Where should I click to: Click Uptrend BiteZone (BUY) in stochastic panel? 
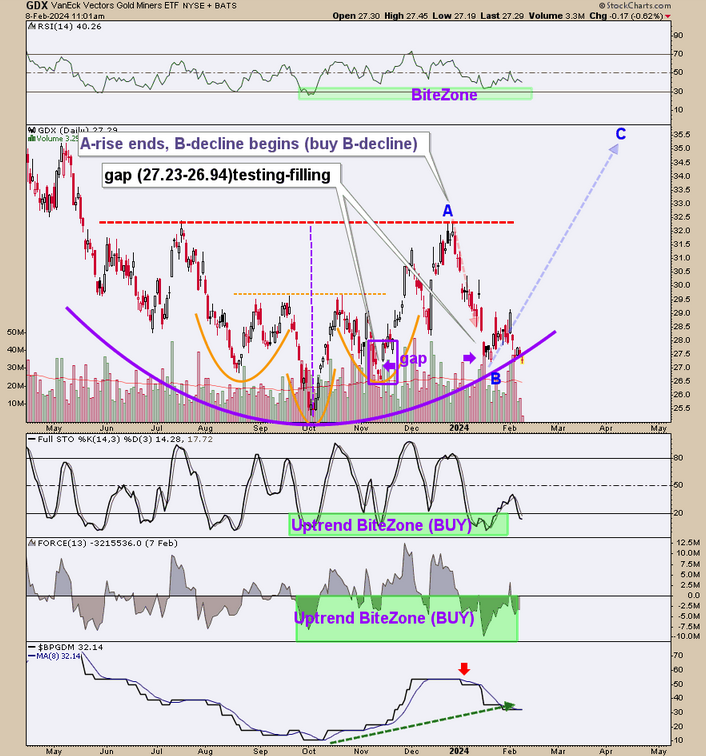coord(381,525)
